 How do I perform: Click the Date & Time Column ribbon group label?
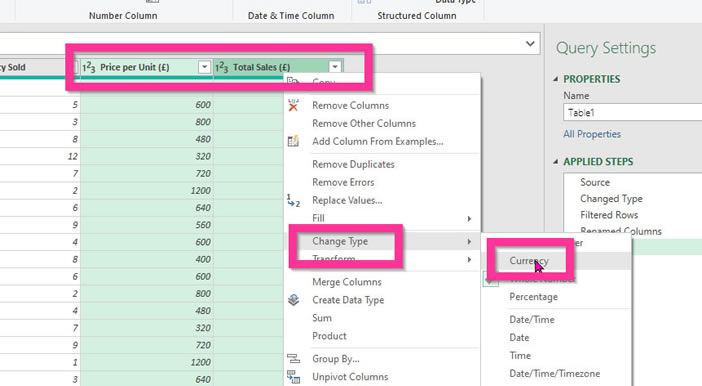point(291,16)
